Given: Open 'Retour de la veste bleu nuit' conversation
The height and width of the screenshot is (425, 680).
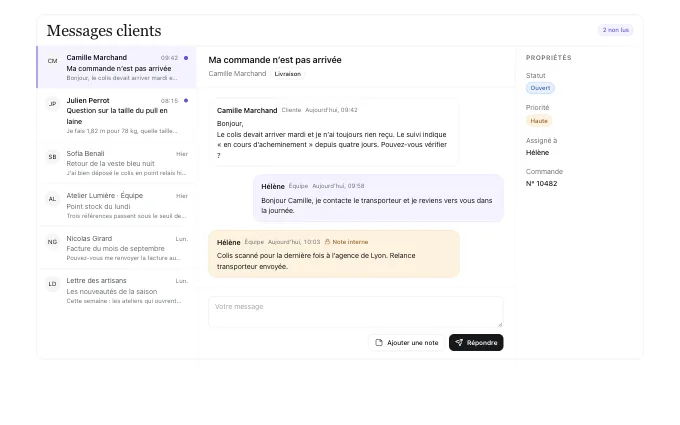Looking at the screenshot, I should (117, 163).
